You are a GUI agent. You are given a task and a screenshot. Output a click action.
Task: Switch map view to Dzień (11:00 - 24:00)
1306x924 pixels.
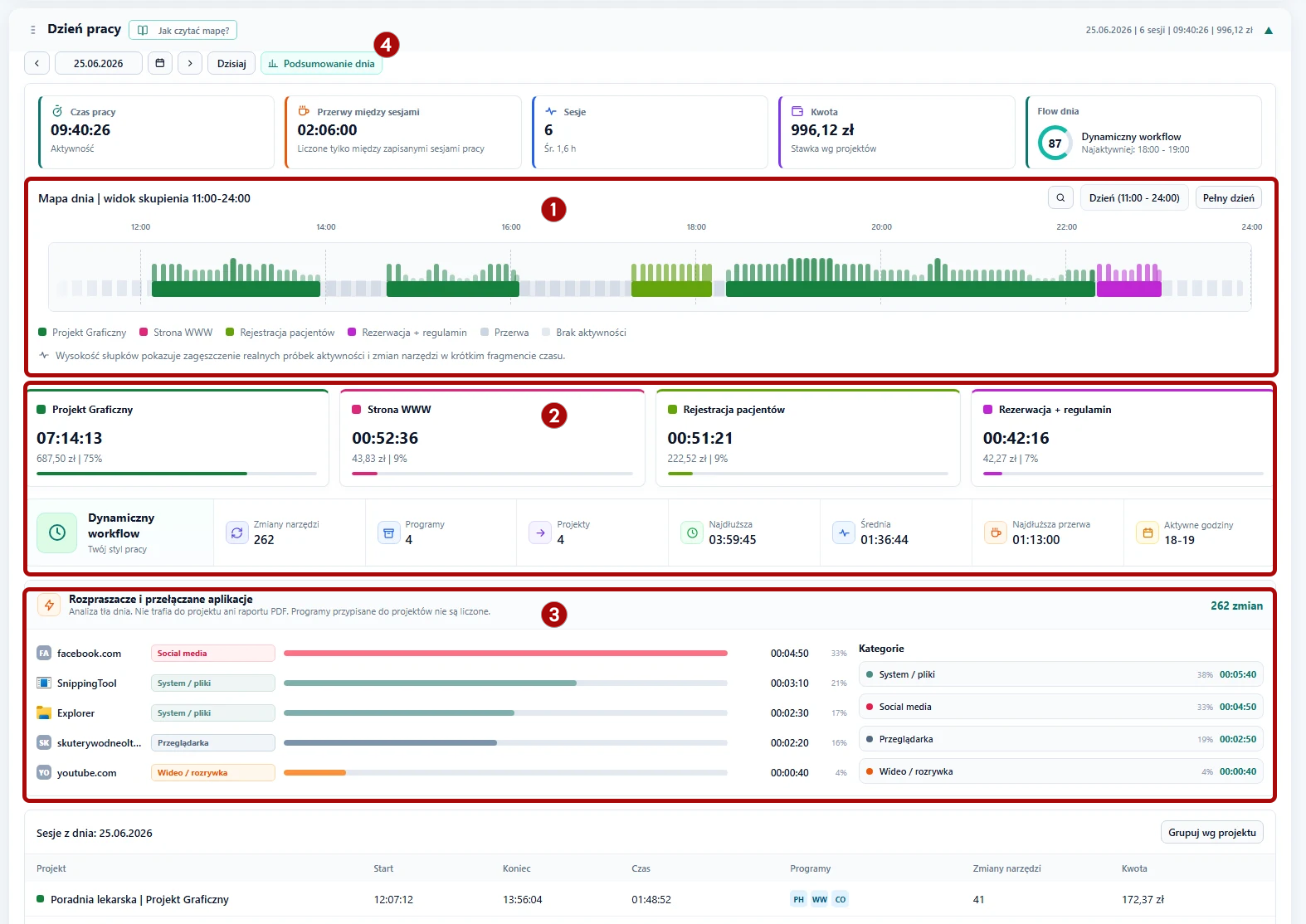[x=1134, y=198]
